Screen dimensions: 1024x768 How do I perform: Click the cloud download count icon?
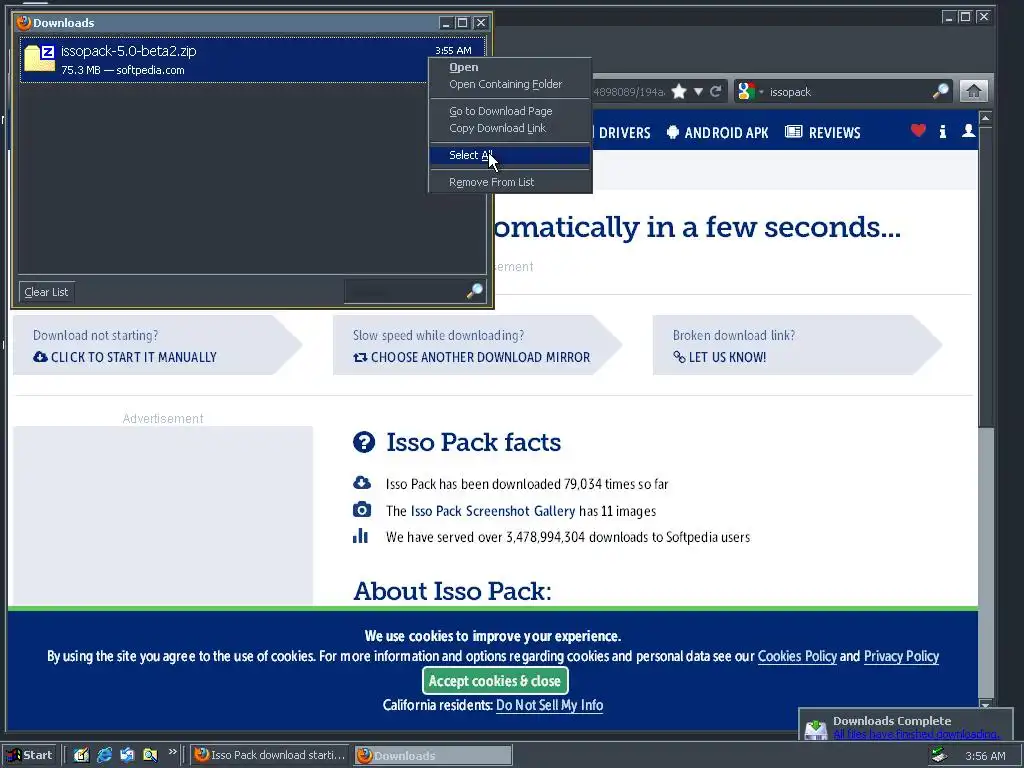click(362, 483)
